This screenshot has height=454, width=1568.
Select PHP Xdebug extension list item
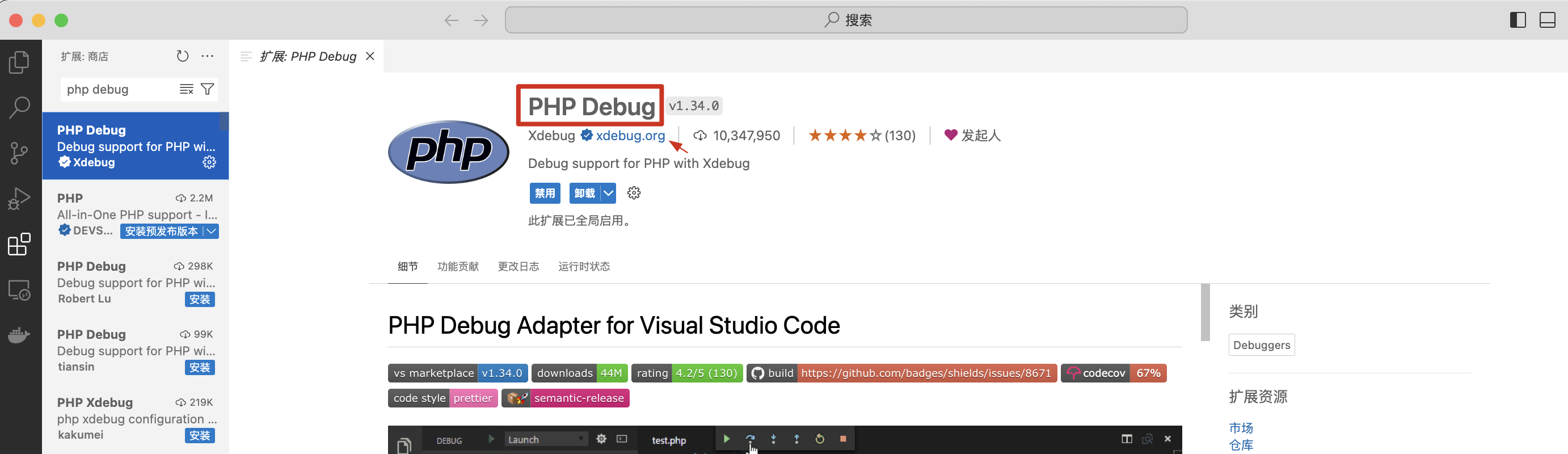[x=135, y=419]
